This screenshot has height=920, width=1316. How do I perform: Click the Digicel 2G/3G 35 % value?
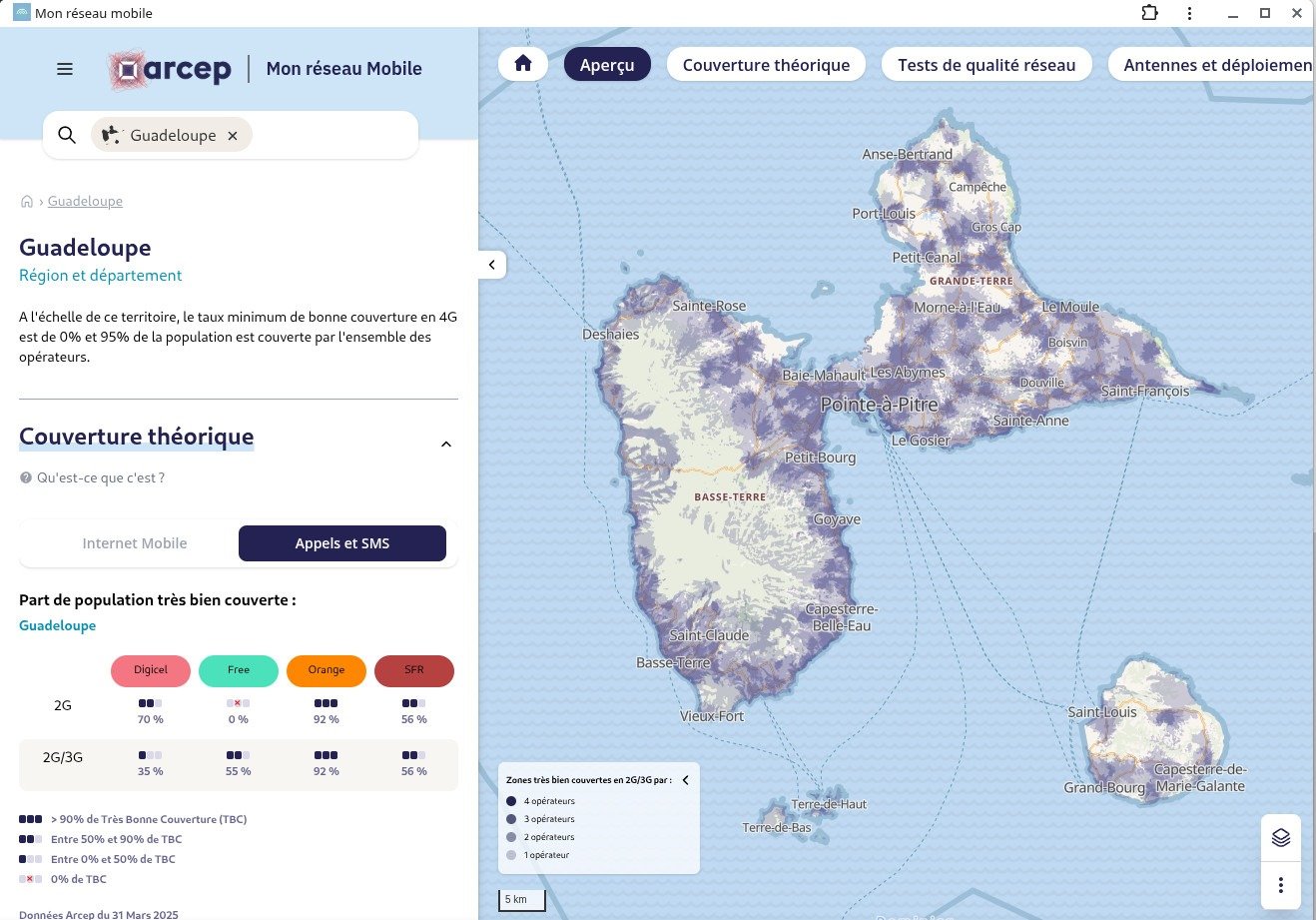pyautogui.click(x=151, y=771)
